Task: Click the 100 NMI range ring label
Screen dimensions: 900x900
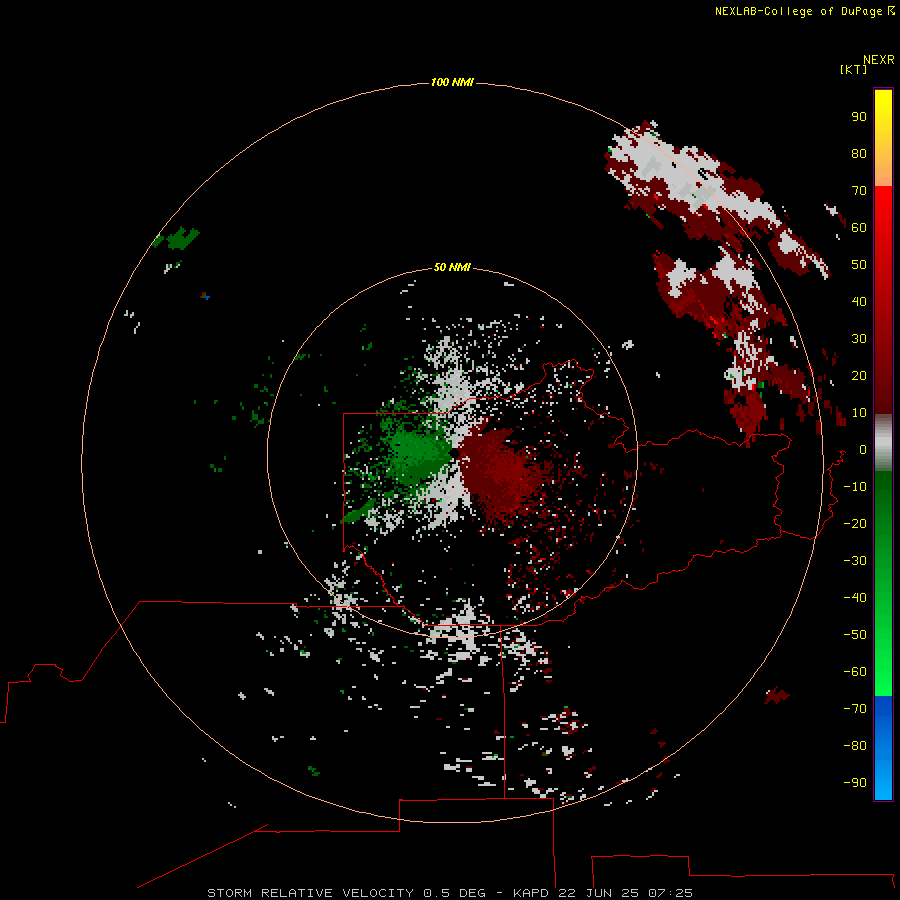Action: (x=452, y=82)
